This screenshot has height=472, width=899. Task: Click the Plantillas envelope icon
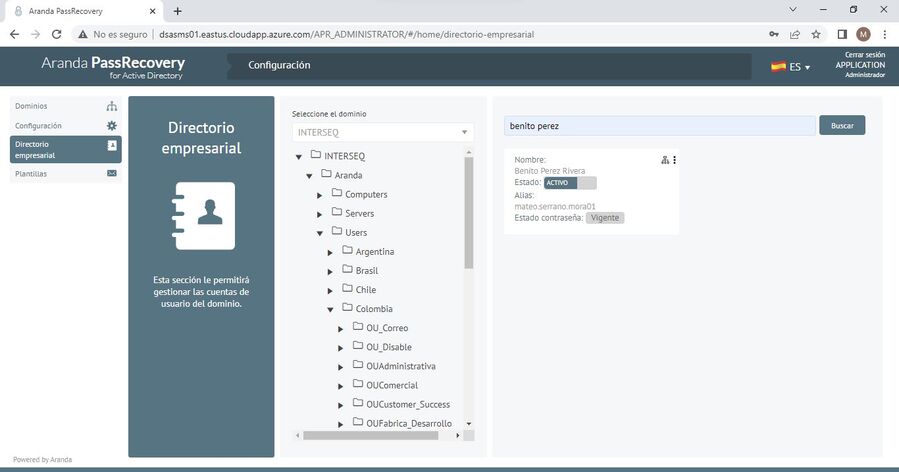pyautogui.click(x=112, y=173)
